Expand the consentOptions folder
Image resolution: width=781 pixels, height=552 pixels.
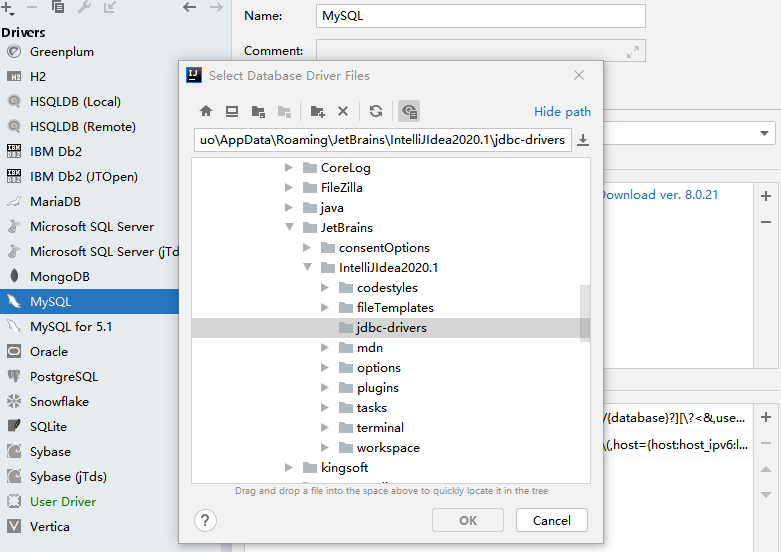[x=307, y=248]
